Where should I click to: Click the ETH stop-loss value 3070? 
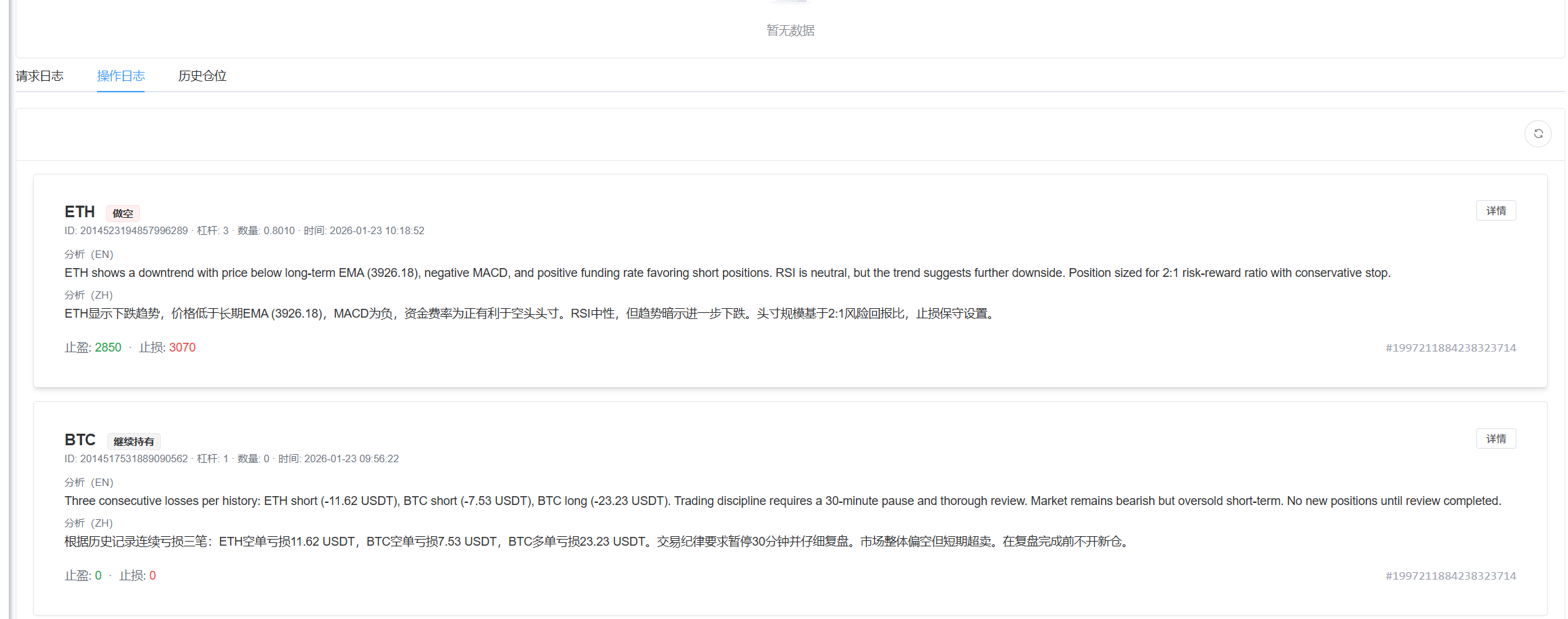click(x=182, y=348)
